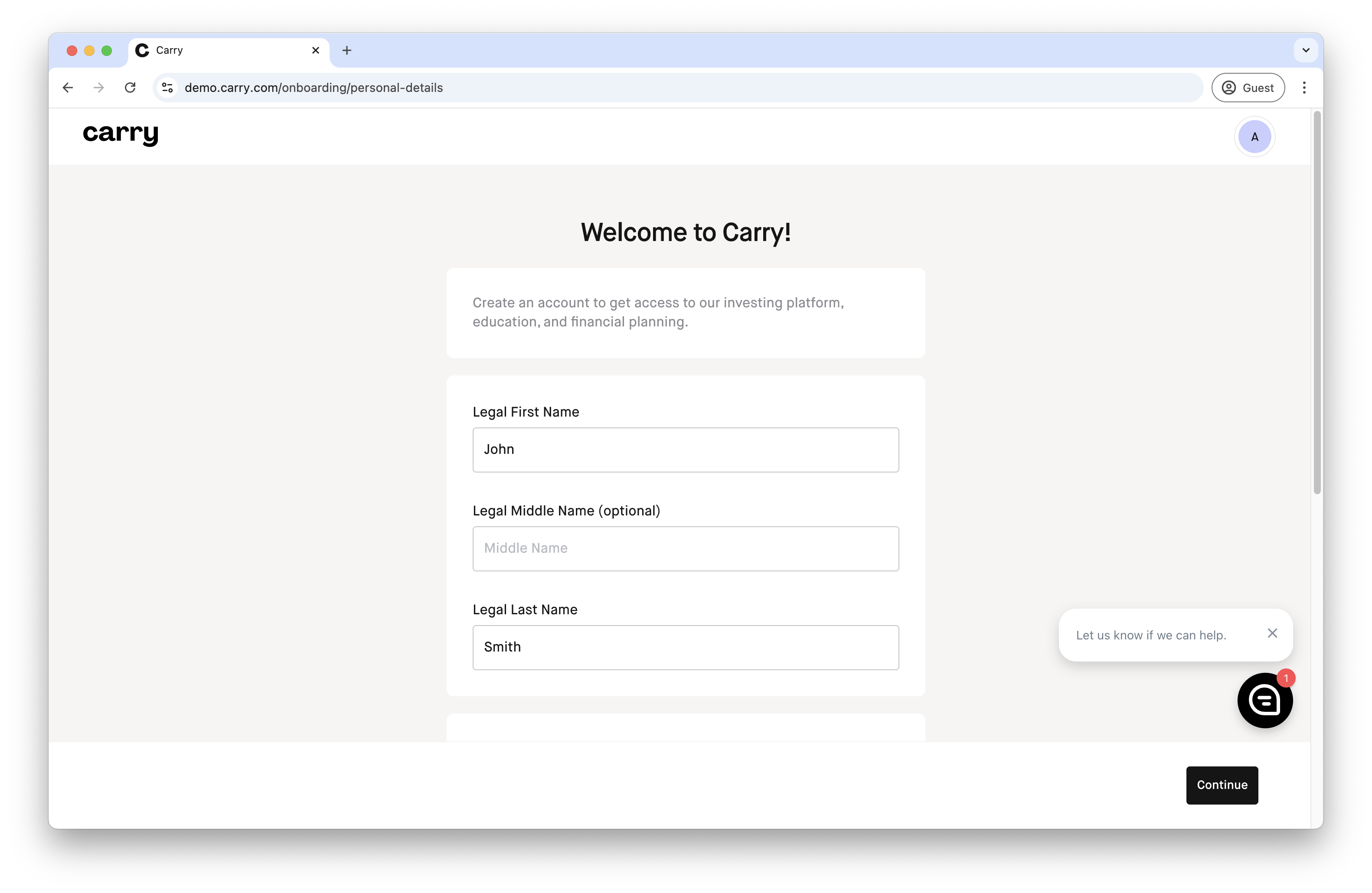The height and width of the screenshot is (893, 1372).
Task: Expand the tab search dropdown chevron
Action: click(1306, 50)
